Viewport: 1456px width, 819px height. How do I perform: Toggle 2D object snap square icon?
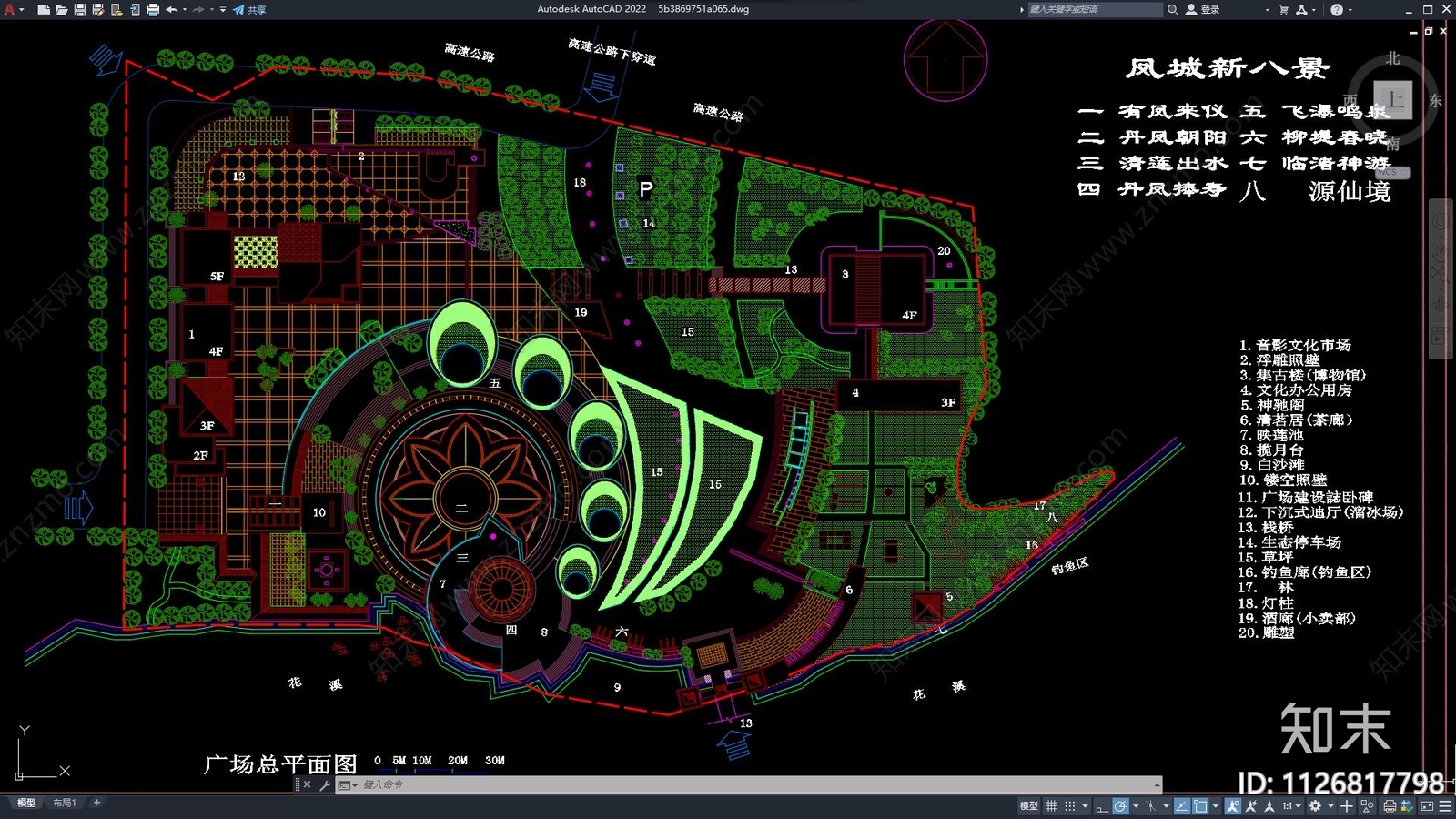click(x=1200, y=805)
